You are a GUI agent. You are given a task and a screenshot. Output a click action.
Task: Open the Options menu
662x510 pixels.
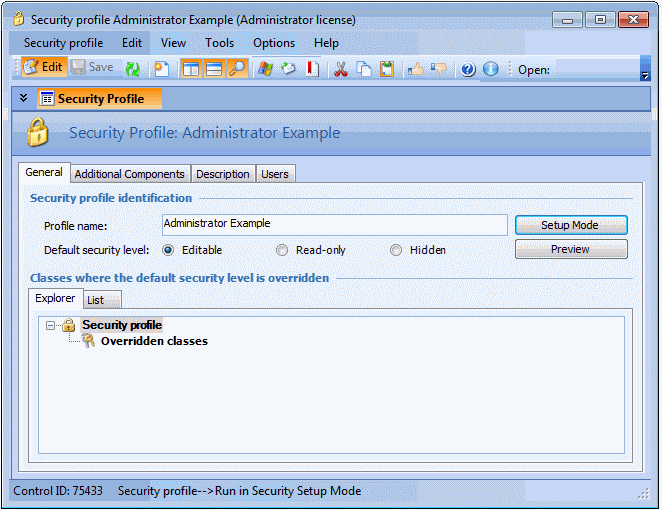pyautogui.click(x=274, y=43)
